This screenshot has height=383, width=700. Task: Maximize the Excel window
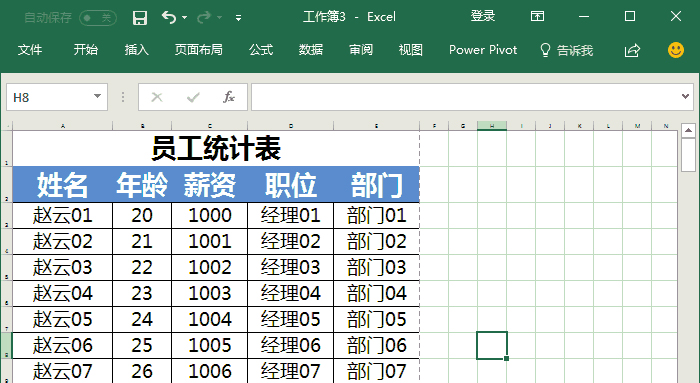point(630,17)
